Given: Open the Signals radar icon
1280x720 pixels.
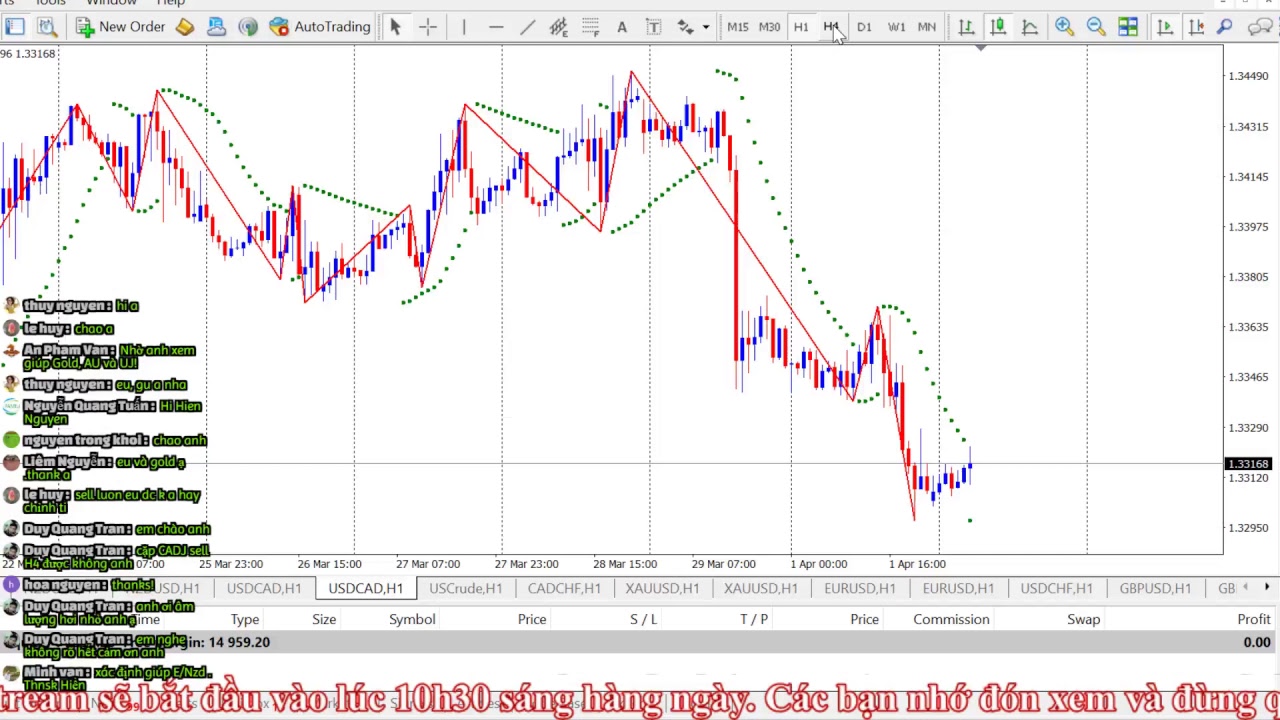Looking at the screenshot, I should click(x=248, y=27).
